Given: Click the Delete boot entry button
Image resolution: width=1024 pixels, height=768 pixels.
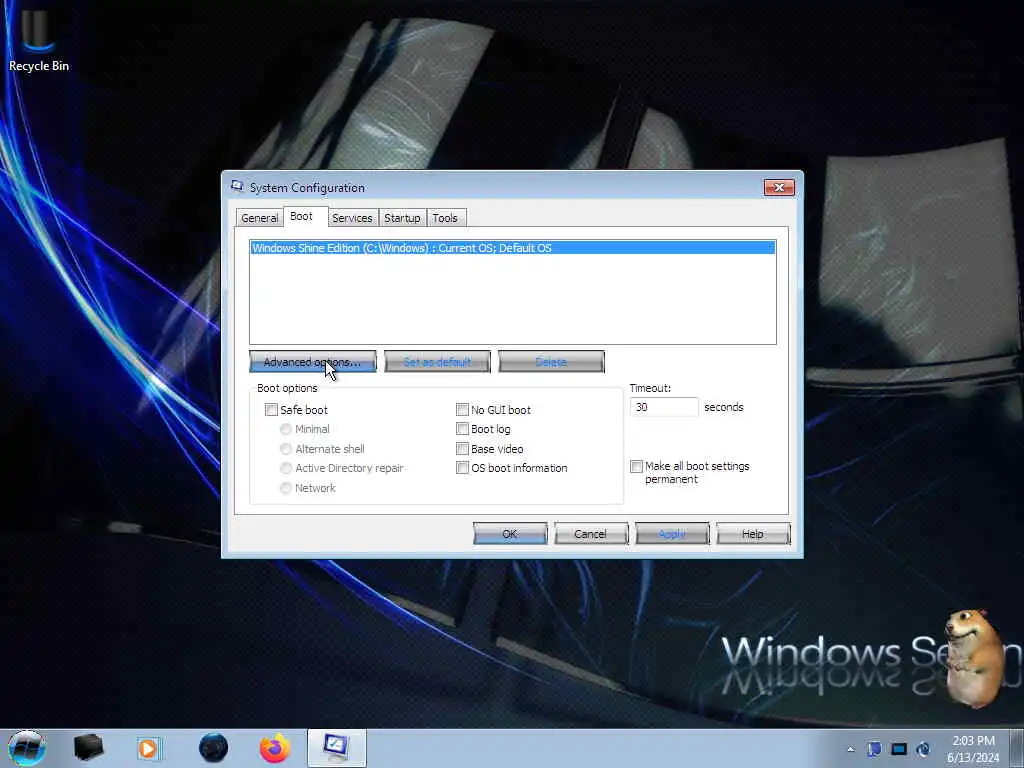Looking at the screenshot, I should pos(551,362).
